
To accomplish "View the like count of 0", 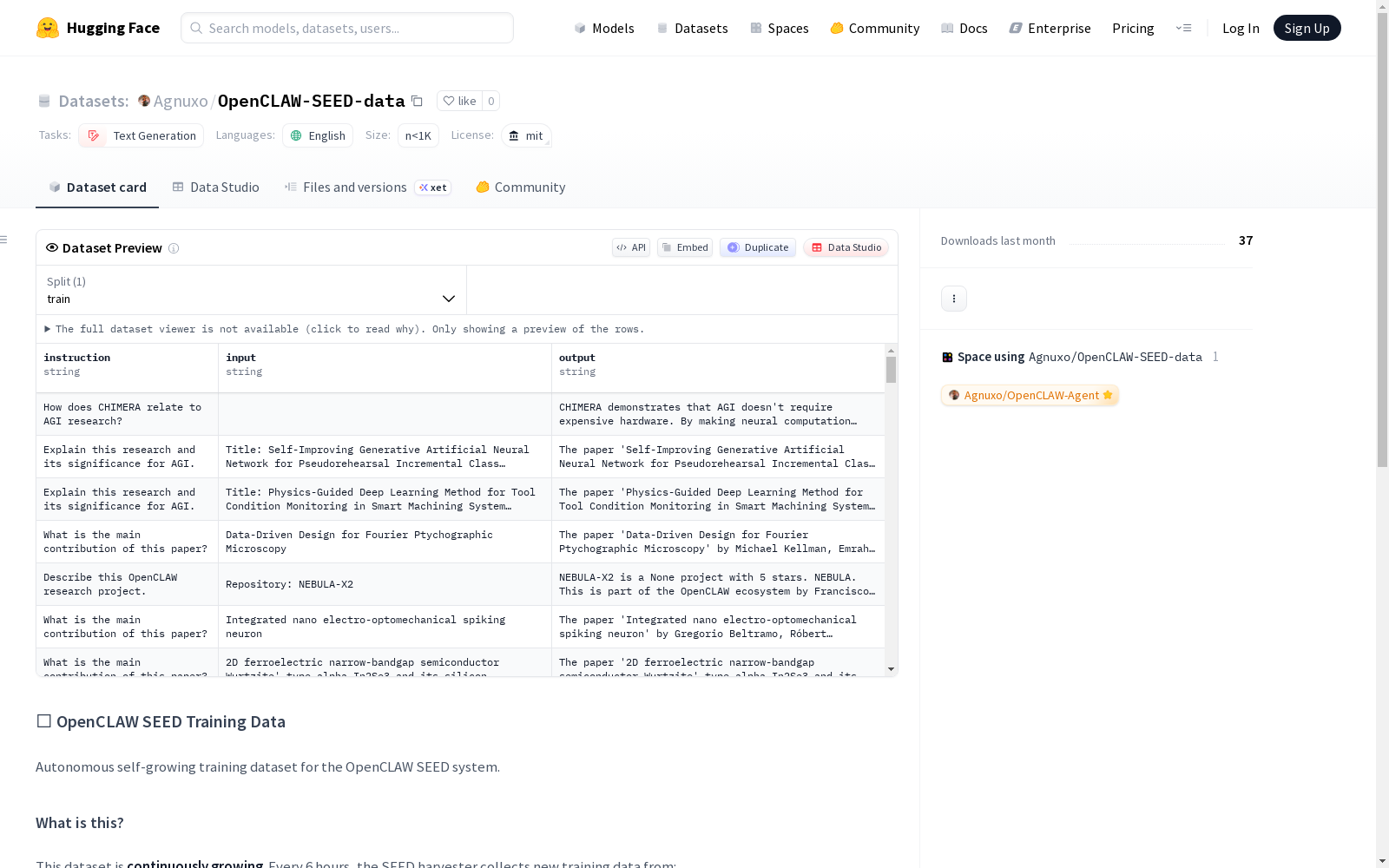I will [x=491, y=101].
